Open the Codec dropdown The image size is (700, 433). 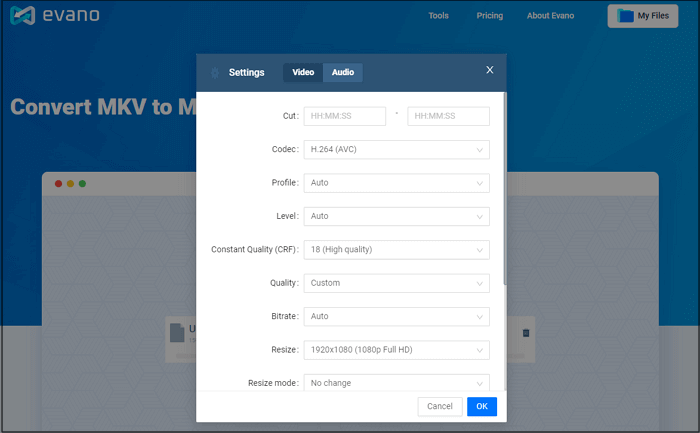click(396, 150)
